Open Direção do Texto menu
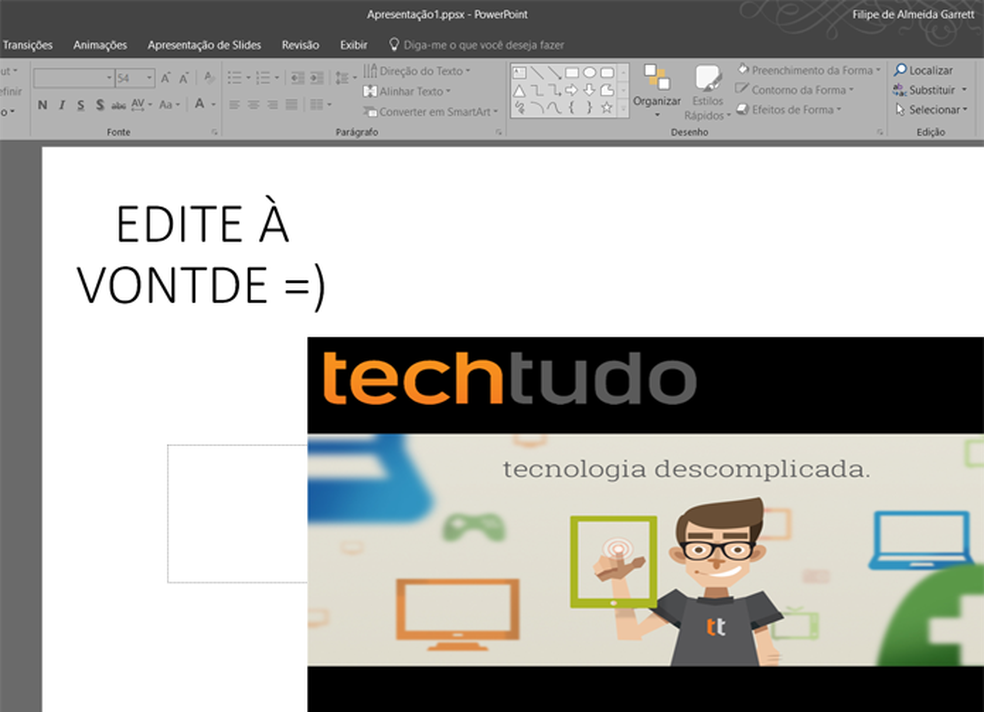 point(417,71)
